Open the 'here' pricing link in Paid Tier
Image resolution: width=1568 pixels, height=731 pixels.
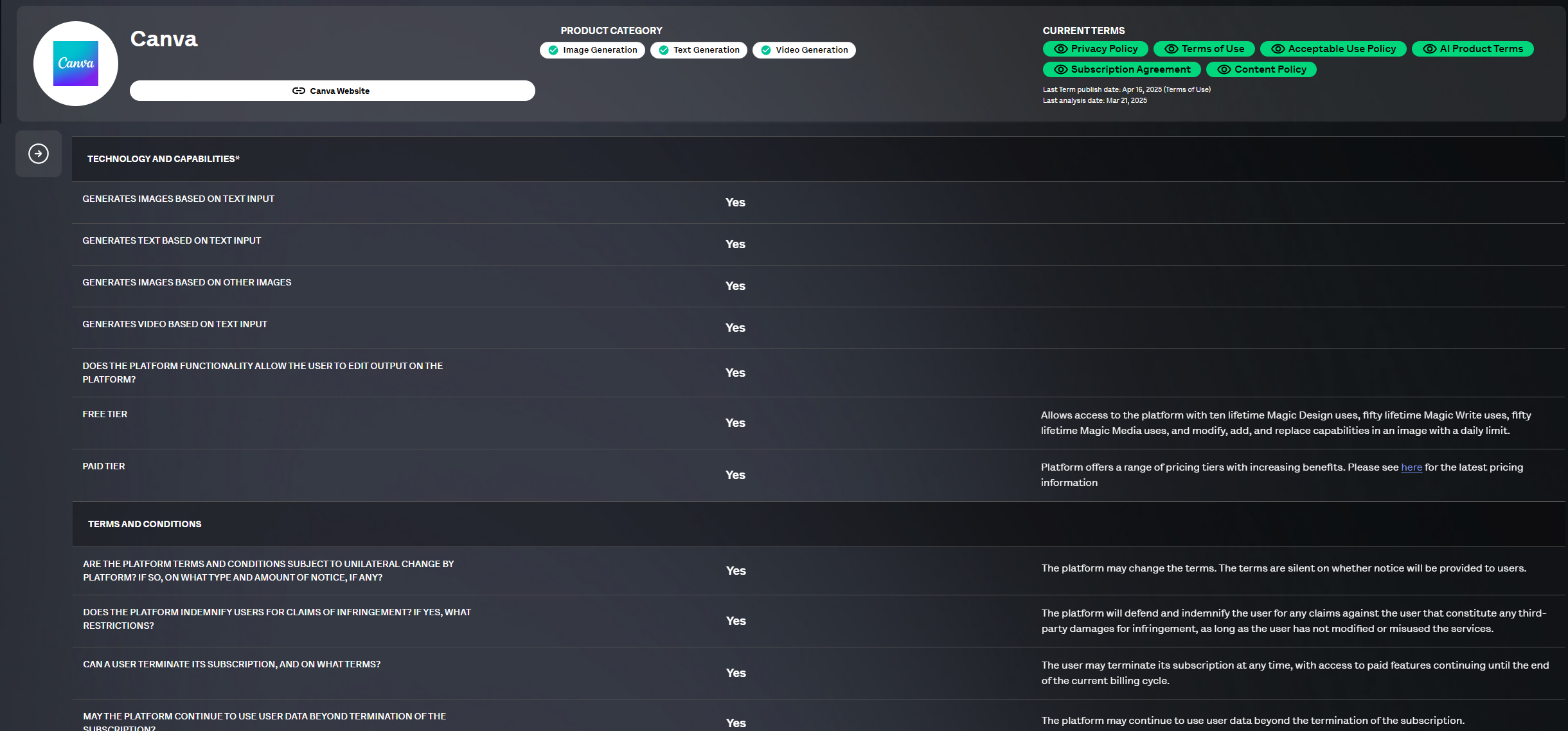[x=1411, y=467]
